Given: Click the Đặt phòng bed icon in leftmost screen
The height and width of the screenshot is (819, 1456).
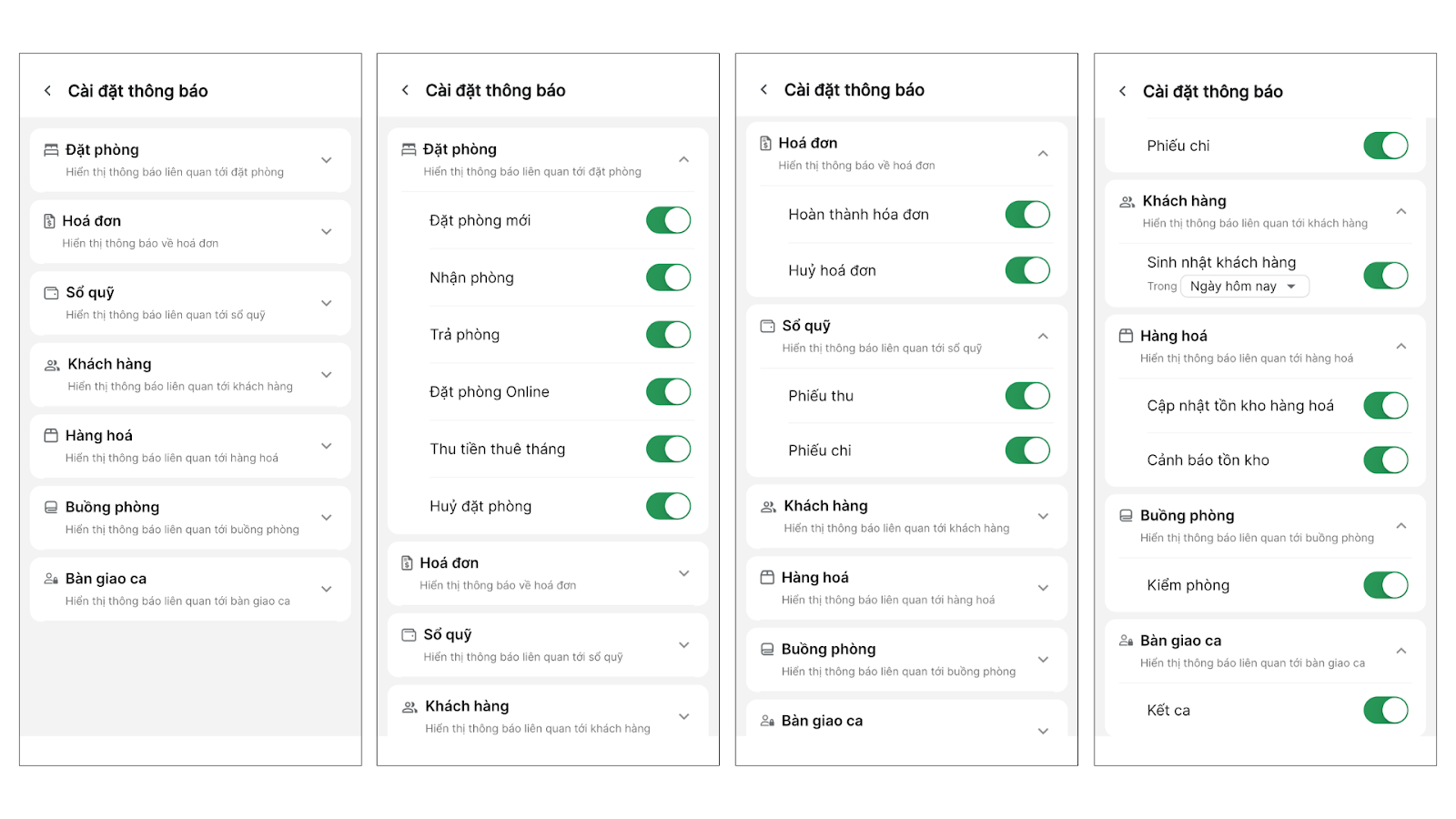Looking at the screenshot, I should [x=51, y=150].
